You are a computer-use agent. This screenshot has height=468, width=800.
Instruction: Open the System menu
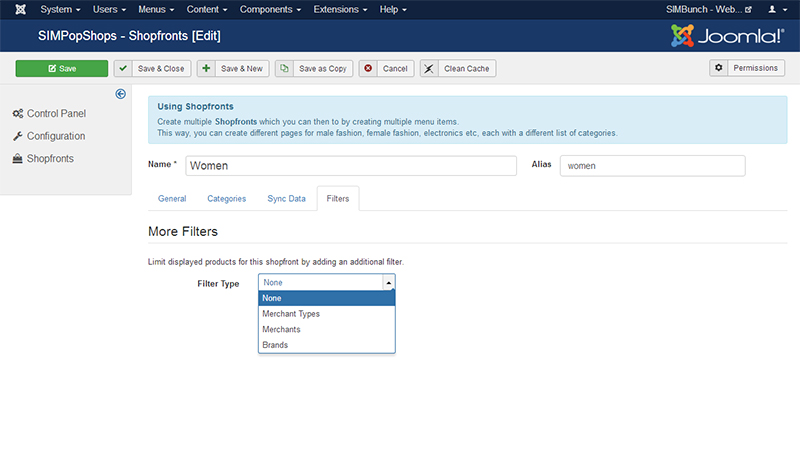[60, 9]
